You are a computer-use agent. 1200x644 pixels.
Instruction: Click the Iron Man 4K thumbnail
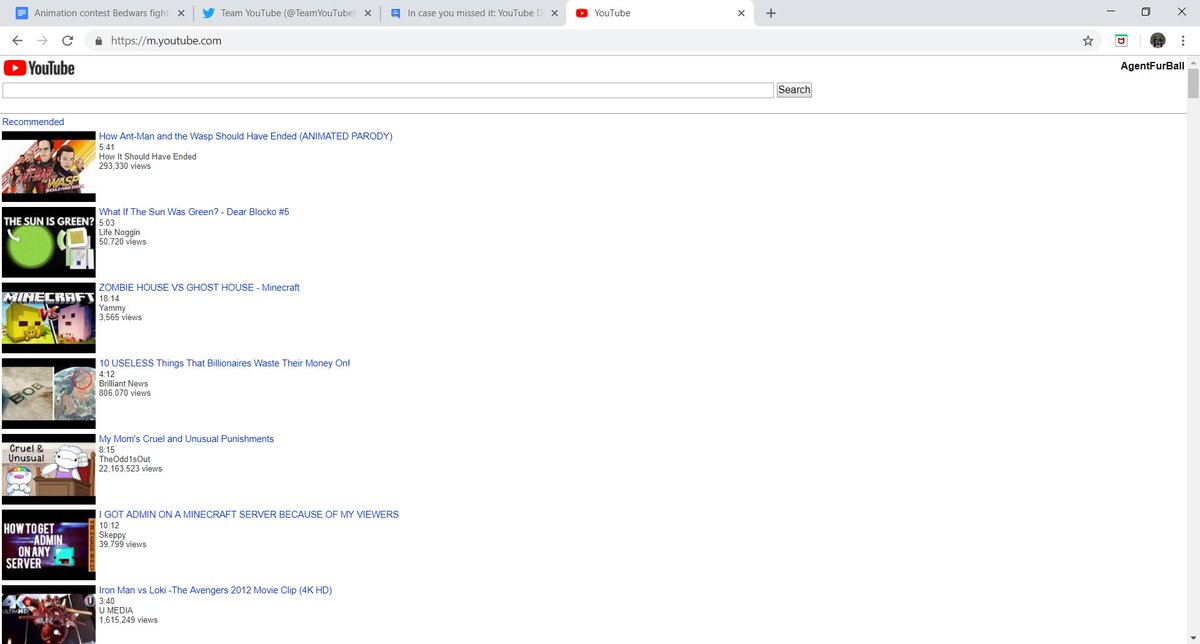point(49,614)
